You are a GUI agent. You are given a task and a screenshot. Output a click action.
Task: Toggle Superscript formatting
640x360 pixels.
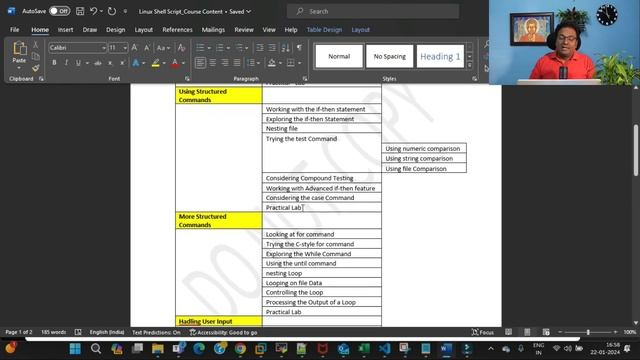[x=122, y=63]
